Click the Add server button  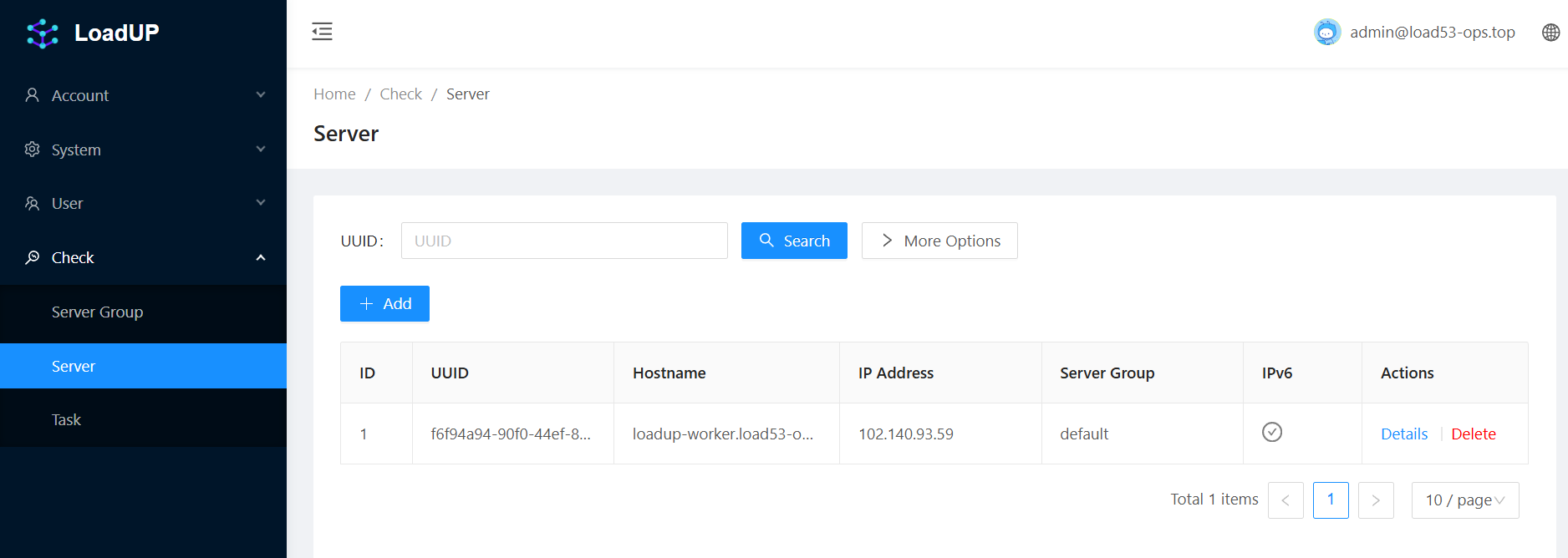(384, 303)
